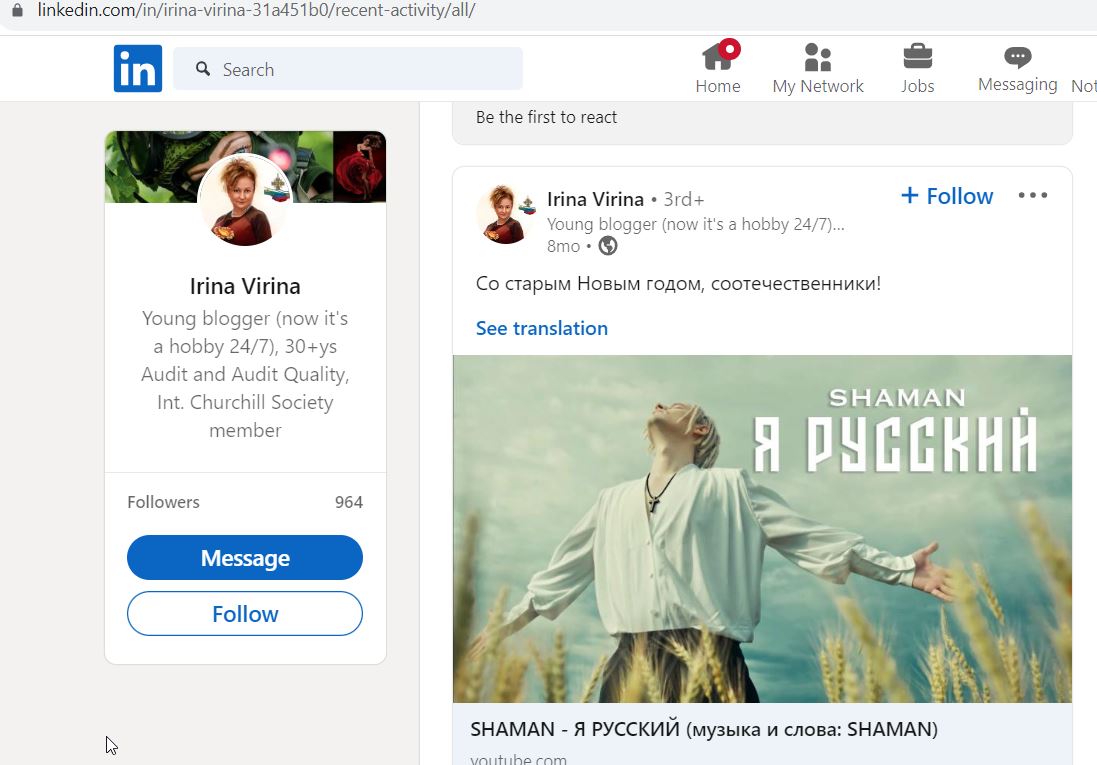This screenshot has width=1097, height=765.
Task: Open SHAMAN - Я РУССКИЙ video title link
Action: point(704,729)
